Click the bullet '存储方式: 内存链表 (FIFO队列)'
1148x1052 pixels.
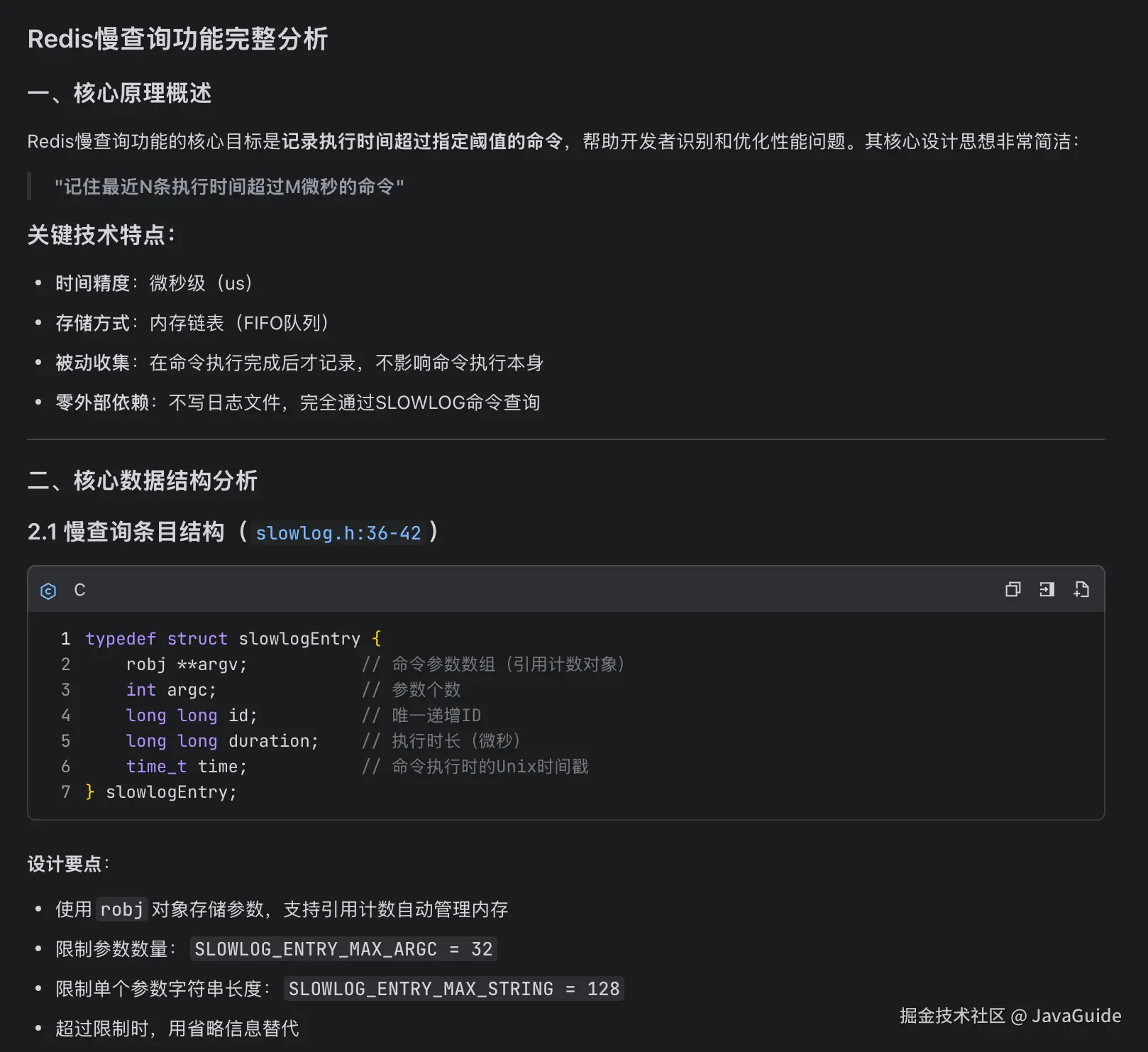tap(192, 323)
